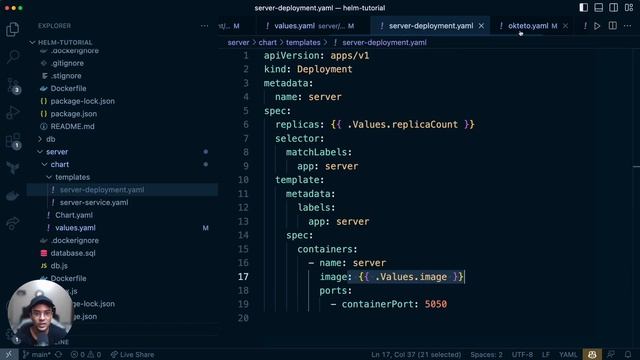The width and height of the screenshot is (640, 360).
Task: Open Run and Debug view
Action: (13, 112)
